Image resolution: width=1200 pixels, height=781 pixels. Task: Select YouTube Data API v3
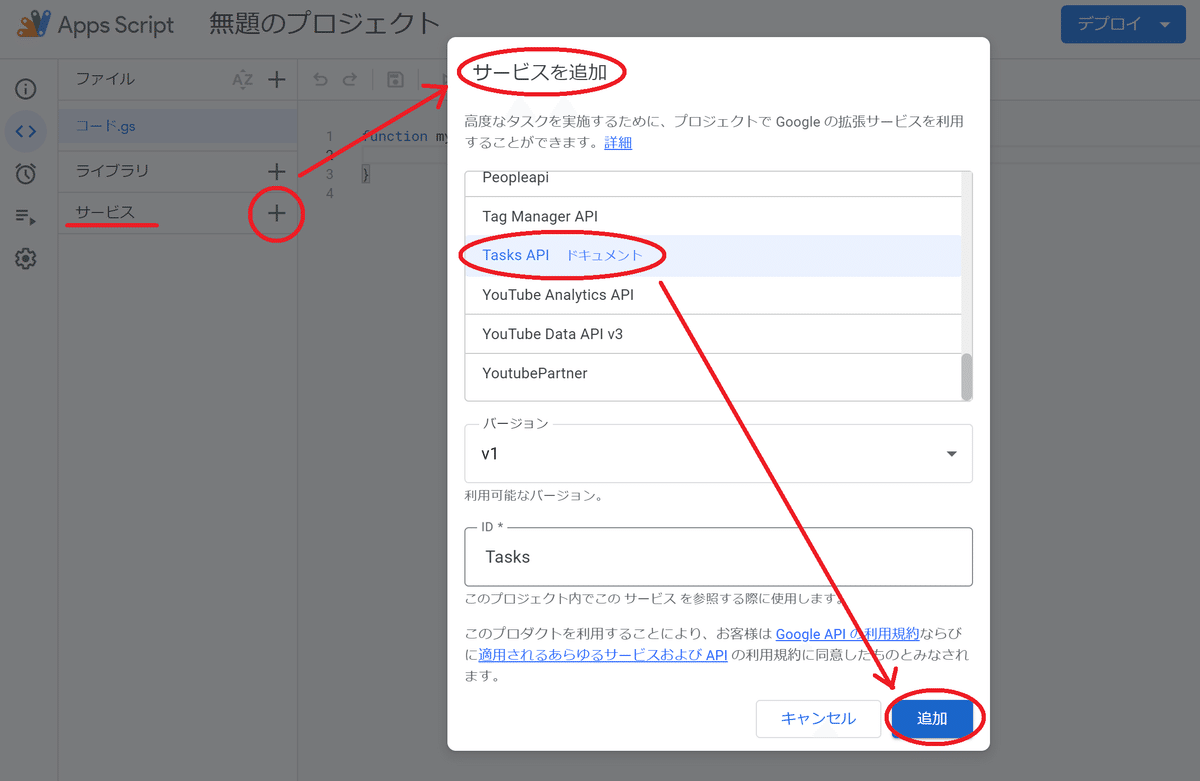click(x=713, y=334)
